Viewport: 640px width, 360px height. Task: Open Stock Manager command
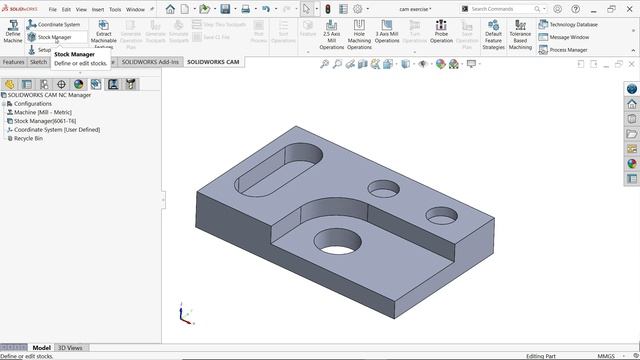(x=55, y=37)
